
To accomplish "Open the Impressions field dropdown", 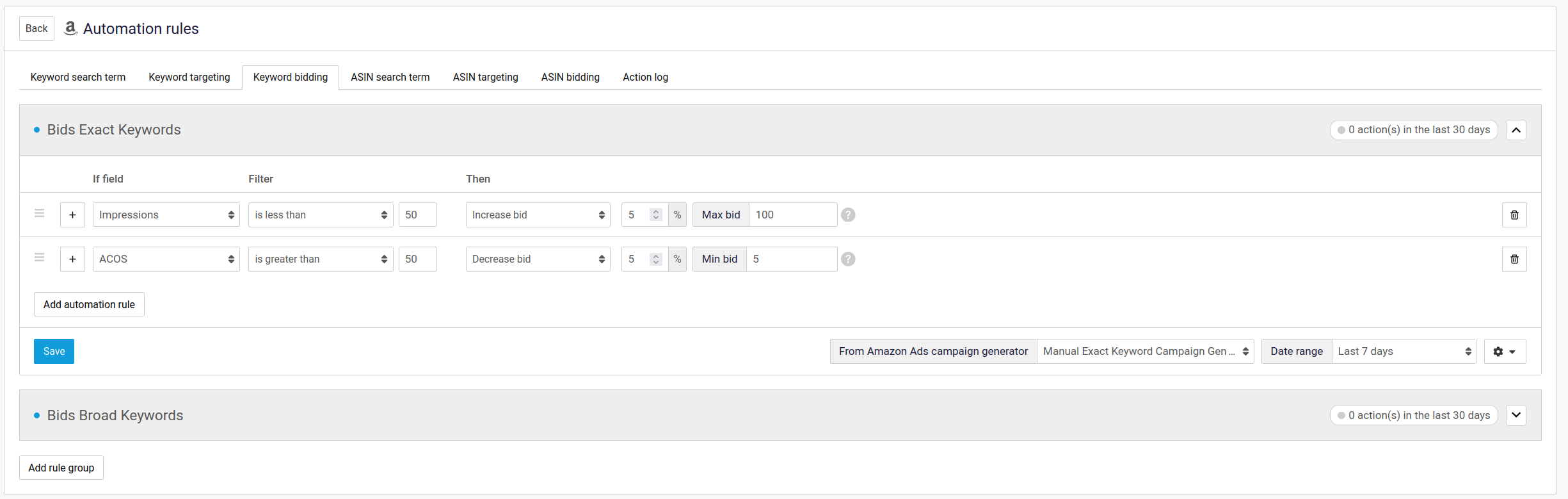I will coord(166,215).
